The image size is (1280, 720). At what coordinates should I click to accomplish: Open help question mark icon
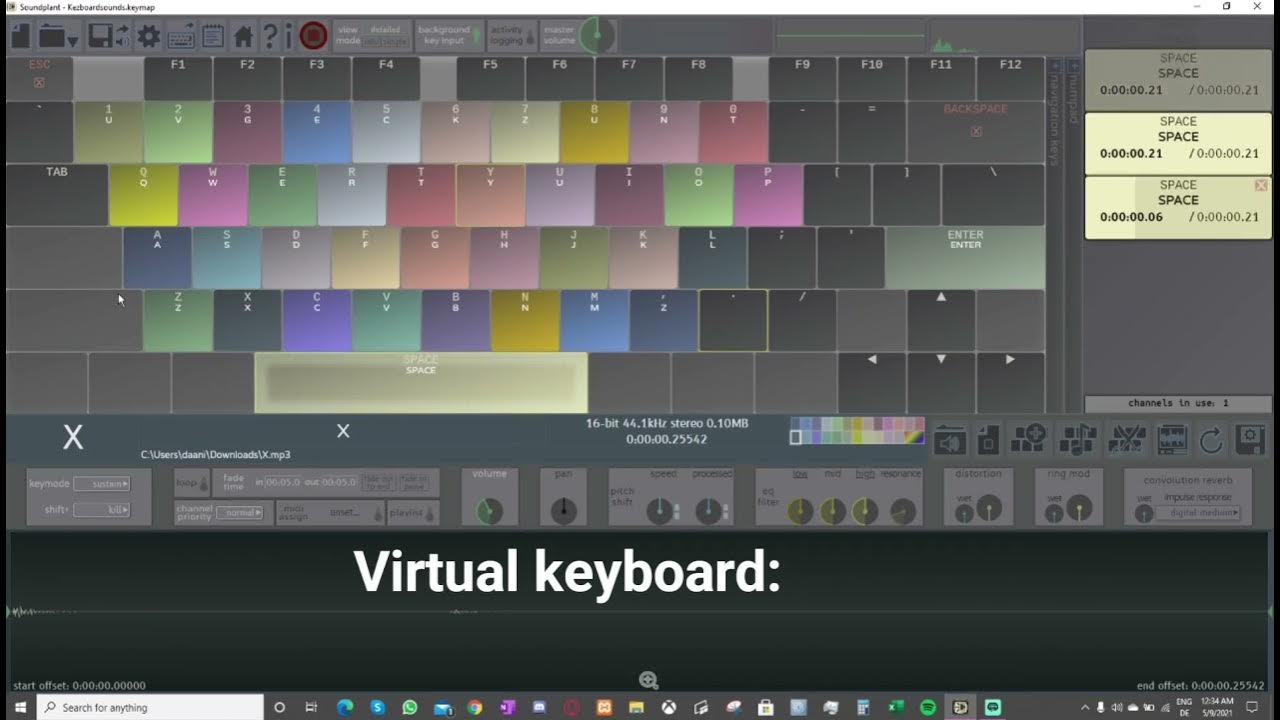click(269, 37)
